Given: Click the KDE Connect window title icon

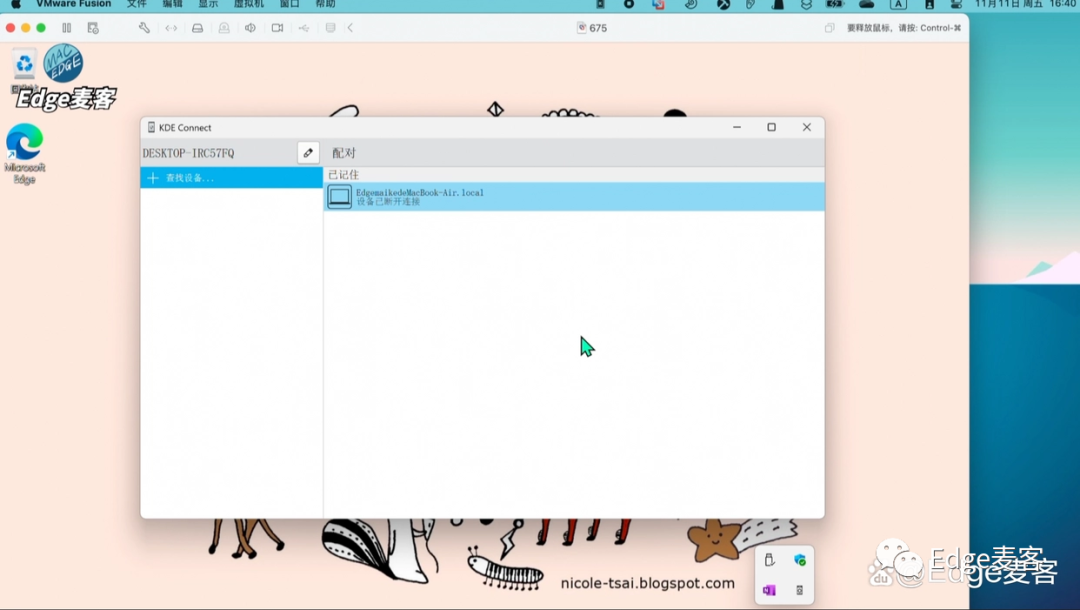Looking at the screenshot, I should 151,127.
